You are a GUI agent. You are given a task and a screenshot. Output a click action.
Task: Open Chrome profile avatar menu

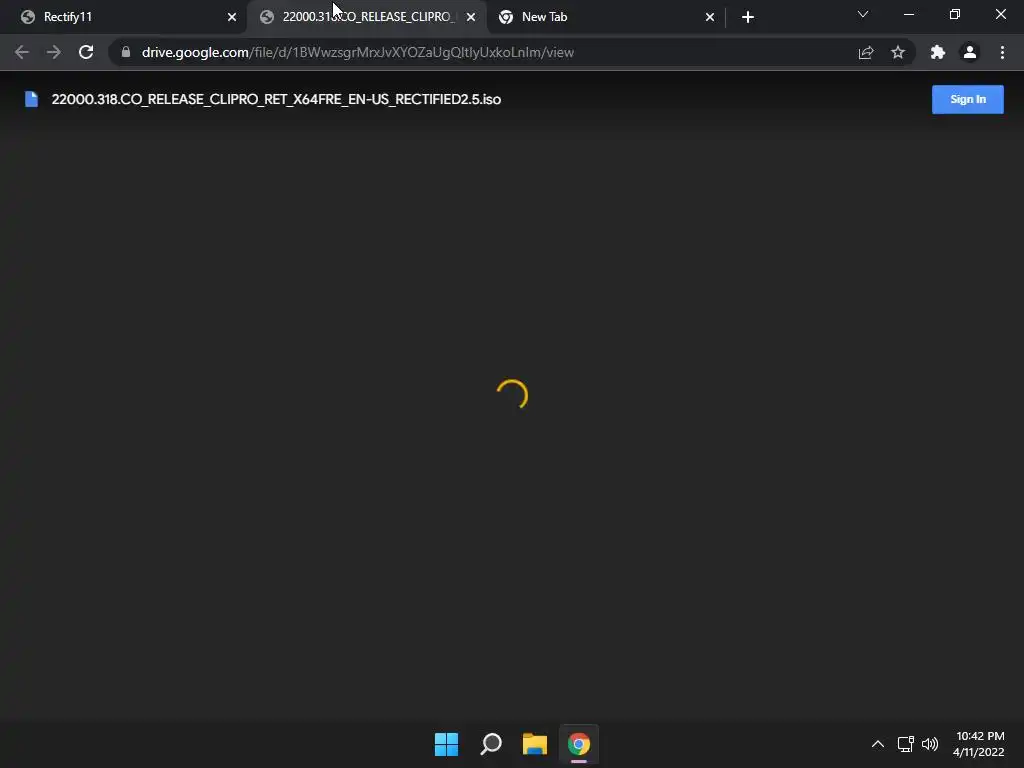click(x=970, y=52)
